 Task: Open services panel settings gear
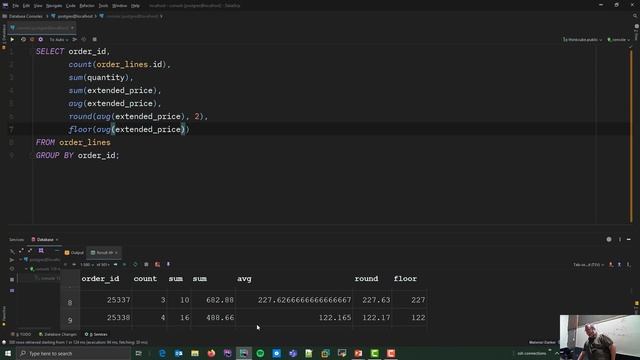coord(609,240)
